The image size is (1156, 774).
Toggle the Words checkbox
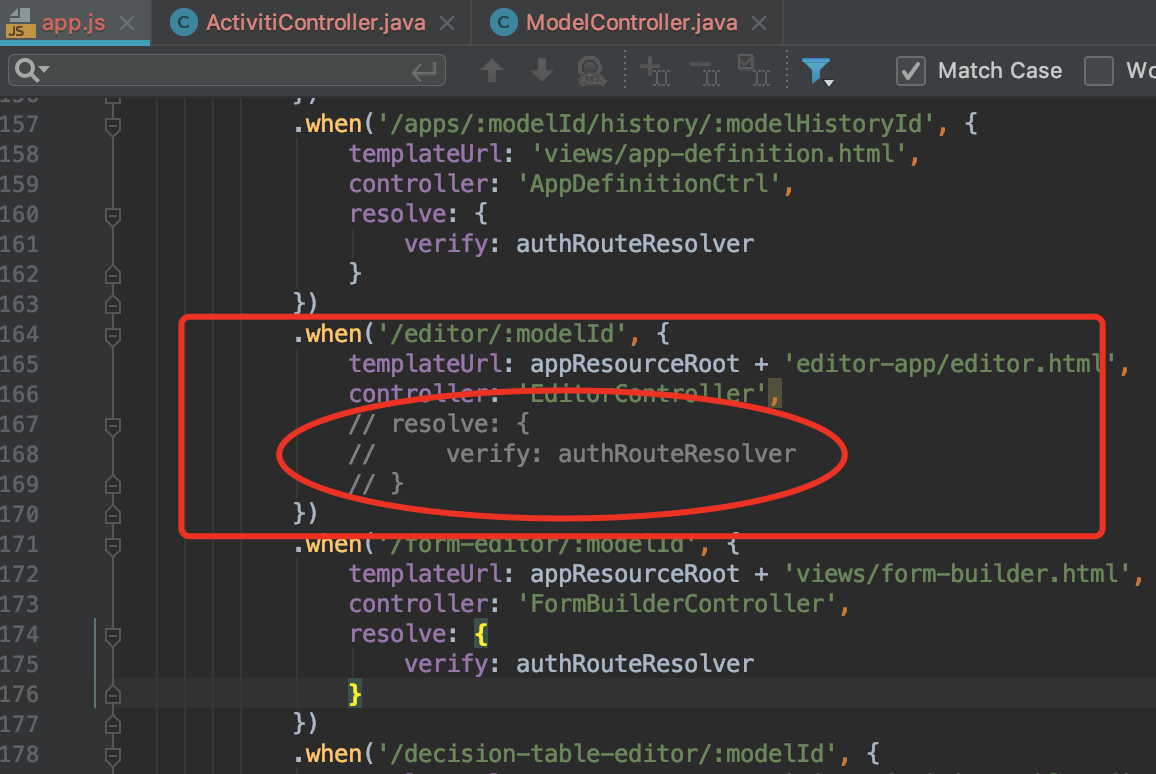[x=1098, y=72]
